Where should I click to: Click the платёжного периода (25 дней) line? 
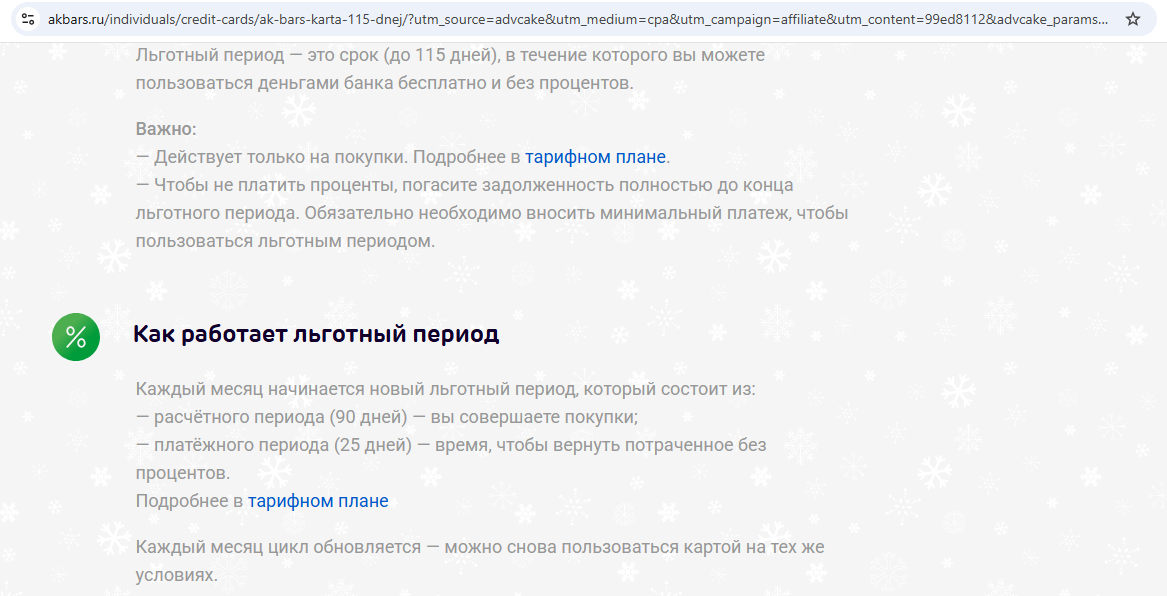450,444
